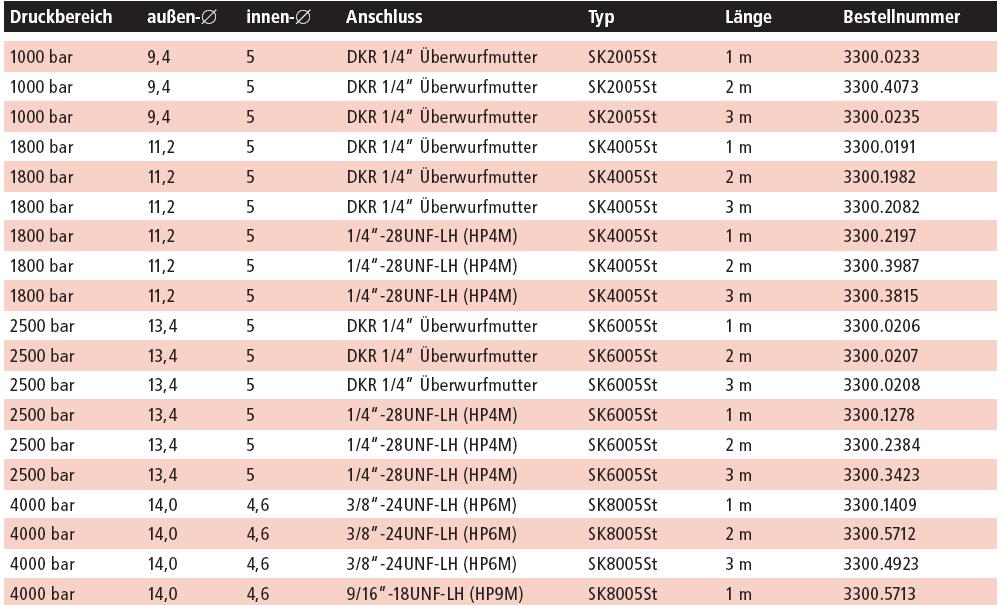Image resolution: width=1002 pixels, height=605 pixels.
Task: Click the Druckbereich column header
Action: click(61, 17)
